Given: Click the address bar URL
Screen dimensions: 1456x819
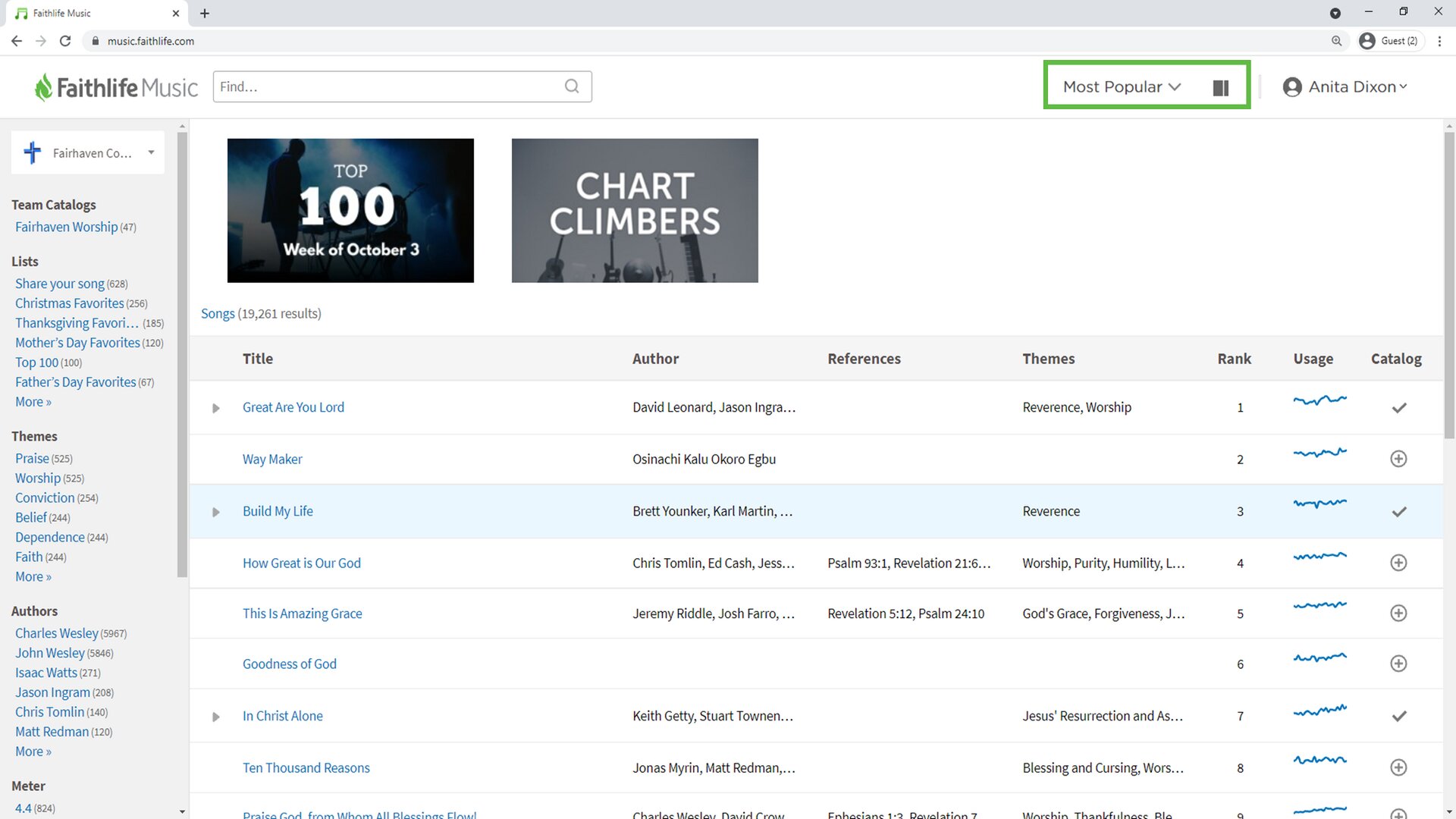Looking at the screenshot, I should (x=151, y=41).
